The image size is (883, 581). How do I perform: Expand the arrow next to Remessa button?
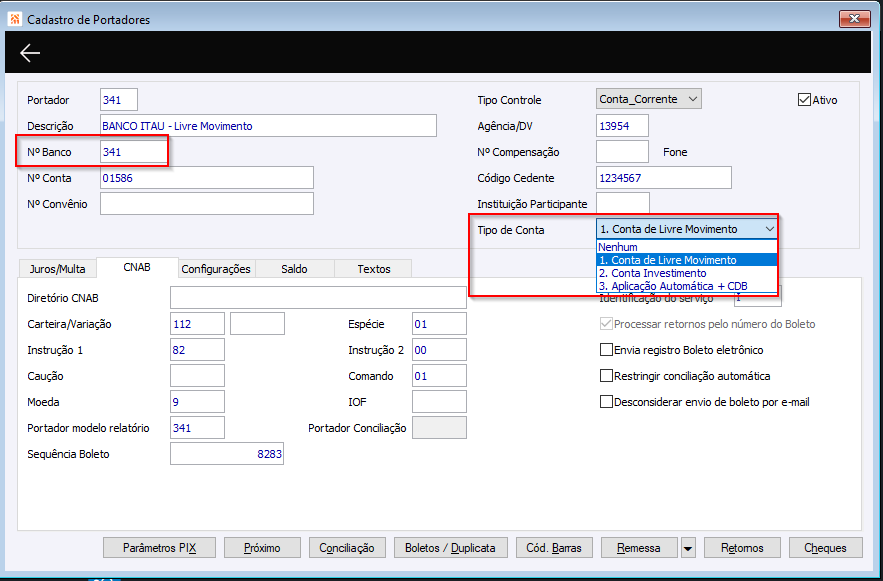pyautogui.click(x=689, y=548)
